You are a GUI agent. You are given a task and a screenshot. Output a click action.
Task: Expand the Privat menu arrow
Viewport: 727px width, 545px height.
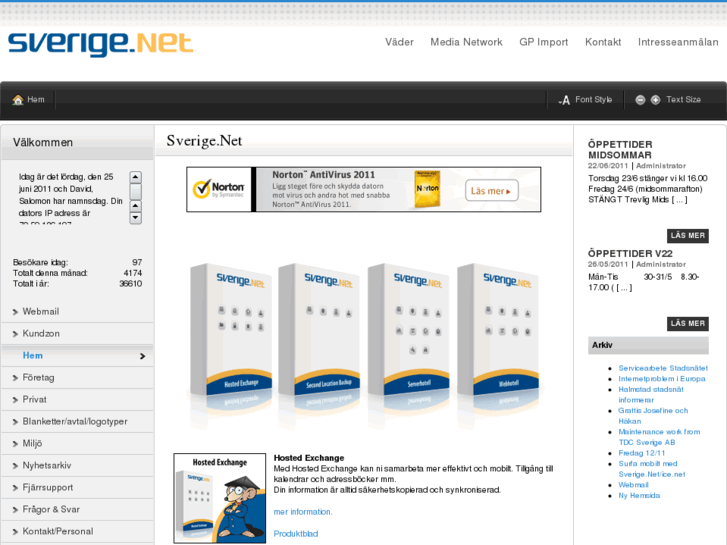pyautogui.click(x=15, y=400)
